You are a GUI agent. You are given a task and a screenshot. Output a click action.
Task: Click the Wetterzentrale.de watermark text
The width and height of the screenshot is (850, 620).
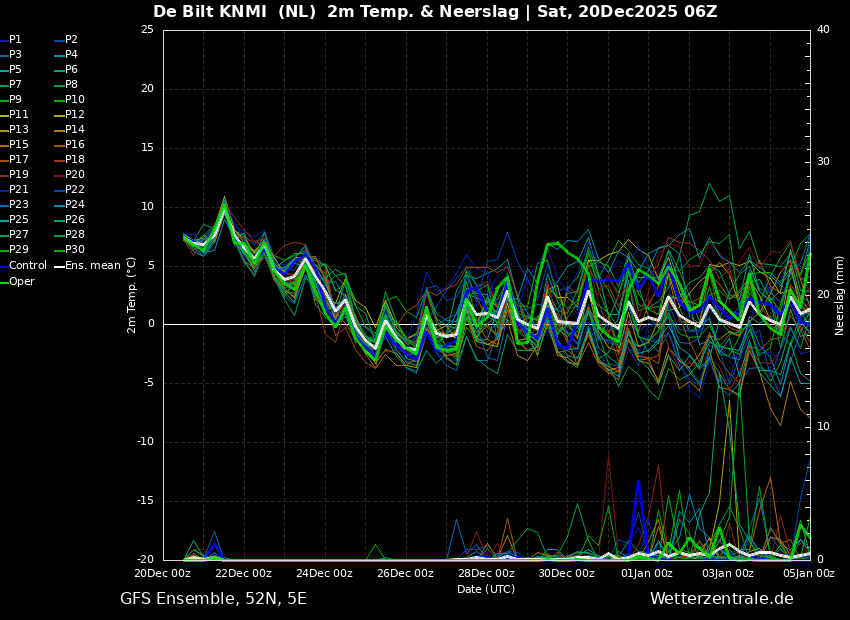coord(721,599)
